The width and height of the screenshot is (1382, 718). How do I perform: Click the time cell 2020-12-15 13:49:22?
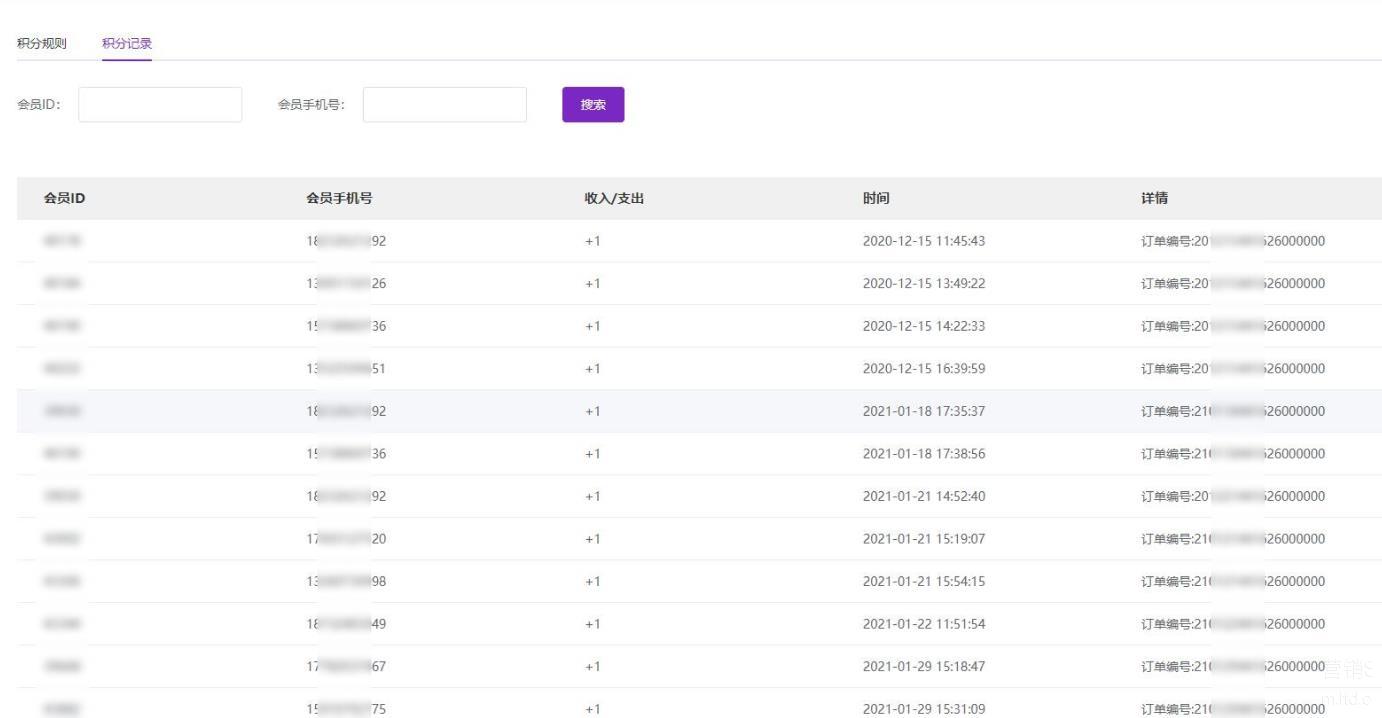tap(923, 284)
